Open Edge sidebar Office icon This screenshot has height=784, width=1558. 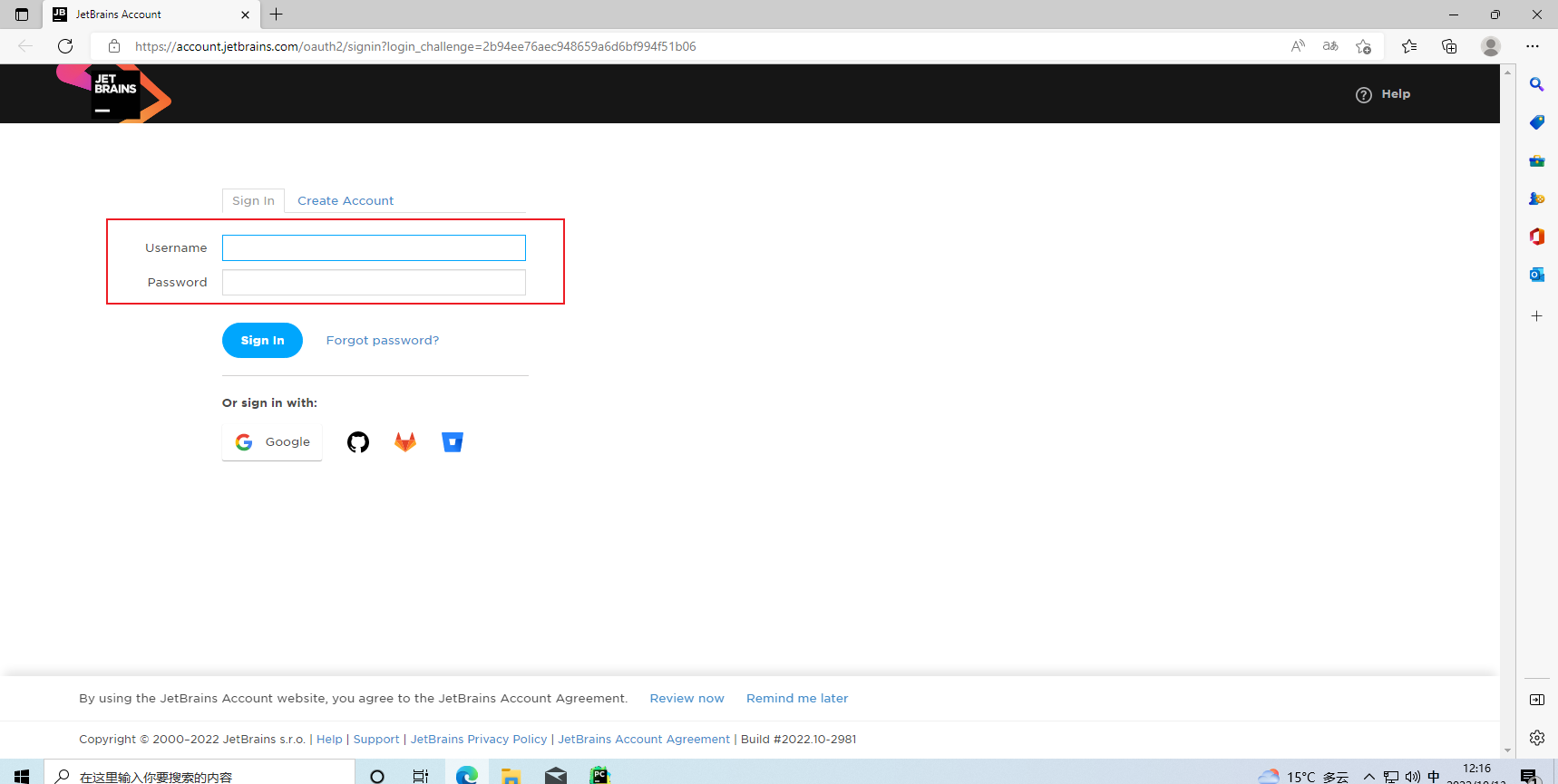[1536, 237]
